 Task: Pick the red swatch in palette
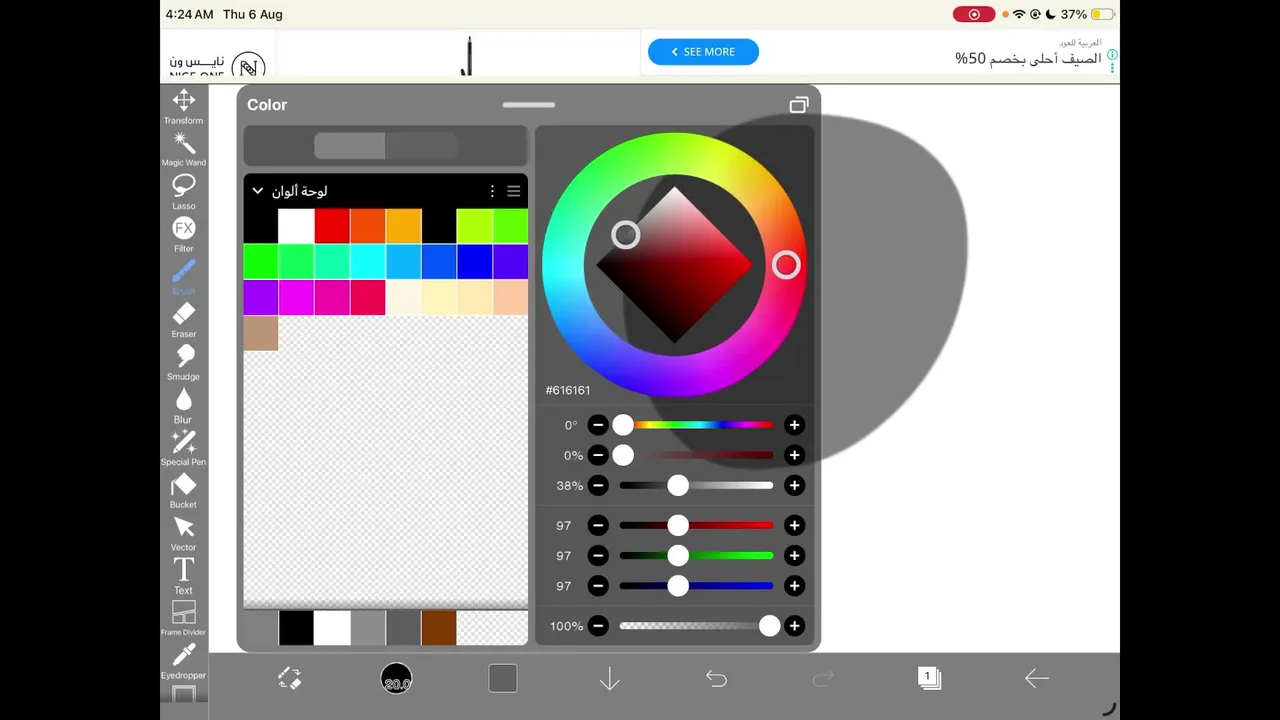pos(332,226)
